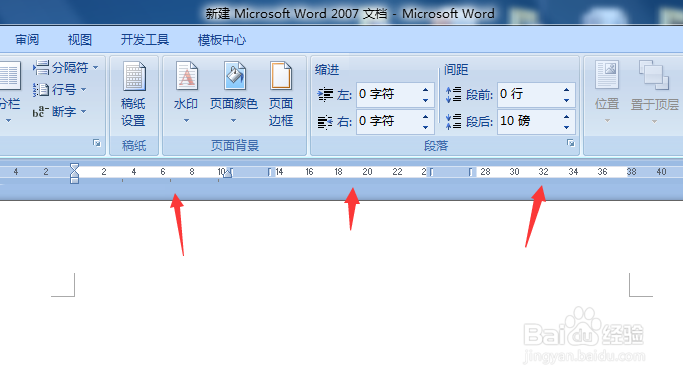Click ruler number 20
Viewport: 683px width, 380px height.
[367, 172]
